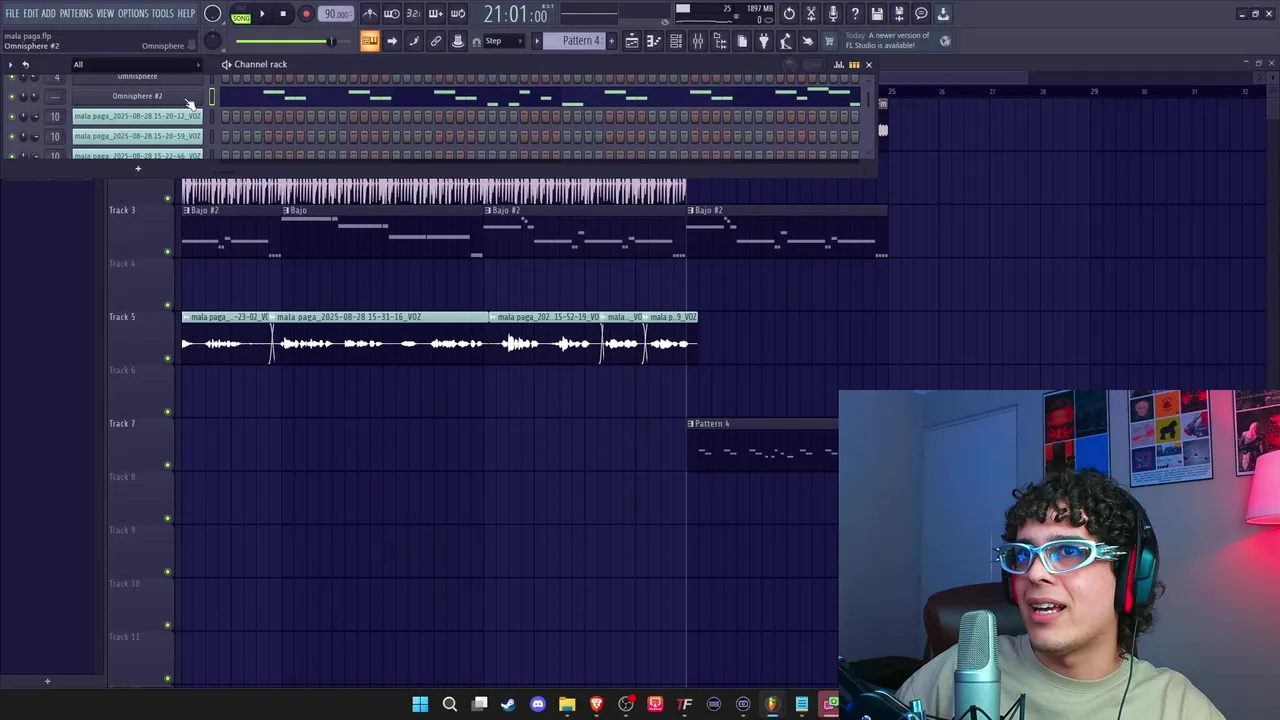Click the main pitch knob
Image resolution: width=1280 pixels, height=720 pixels.
click(x=213, y=41)
